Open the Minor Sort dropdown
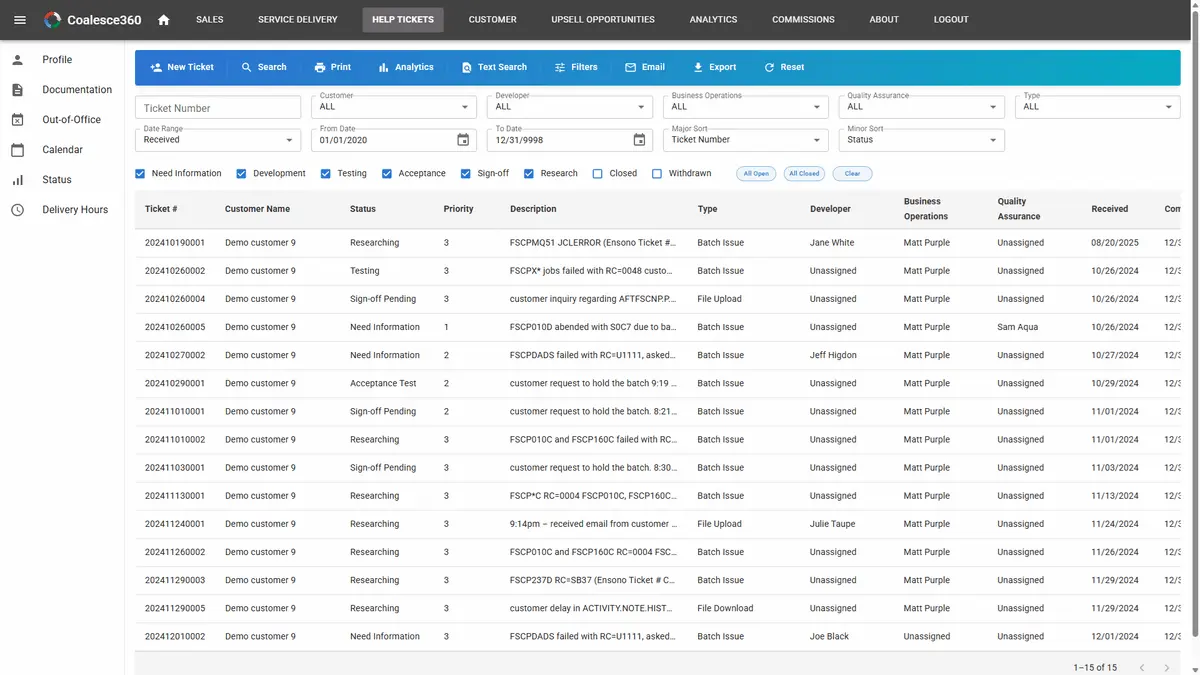 click(x=921, y=140)
